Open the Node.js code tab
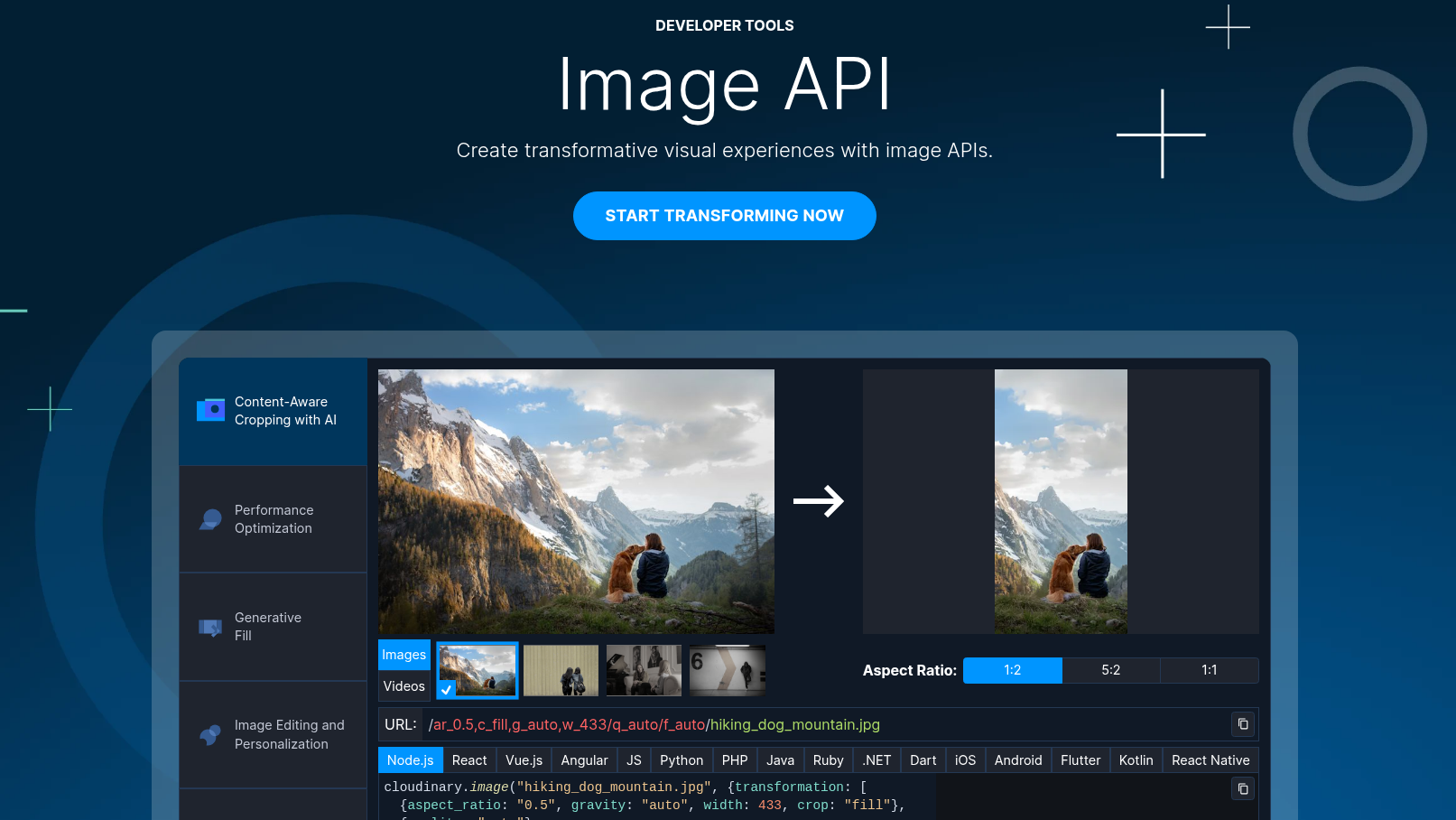 point(411,760)
